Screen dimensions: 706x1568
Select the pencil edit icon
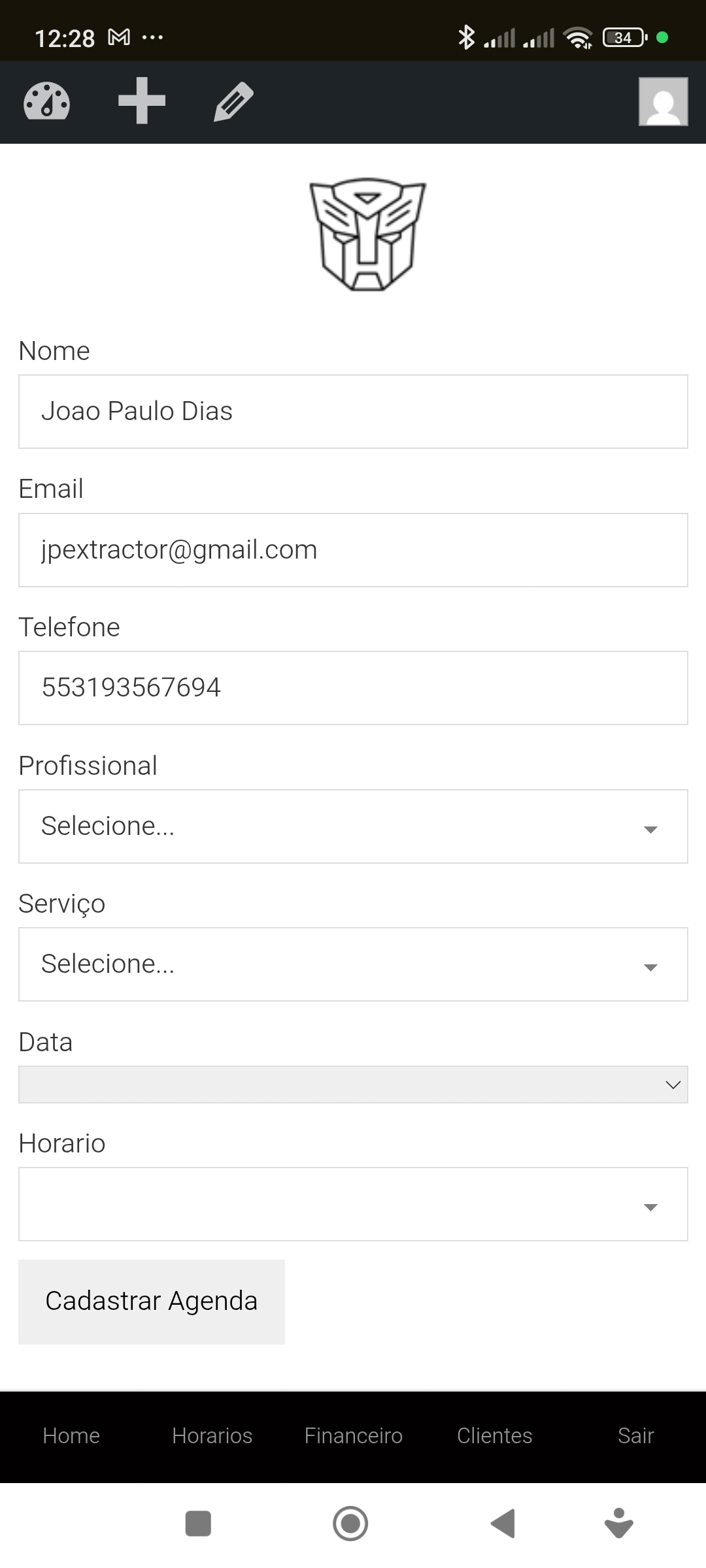coord(234,101)
